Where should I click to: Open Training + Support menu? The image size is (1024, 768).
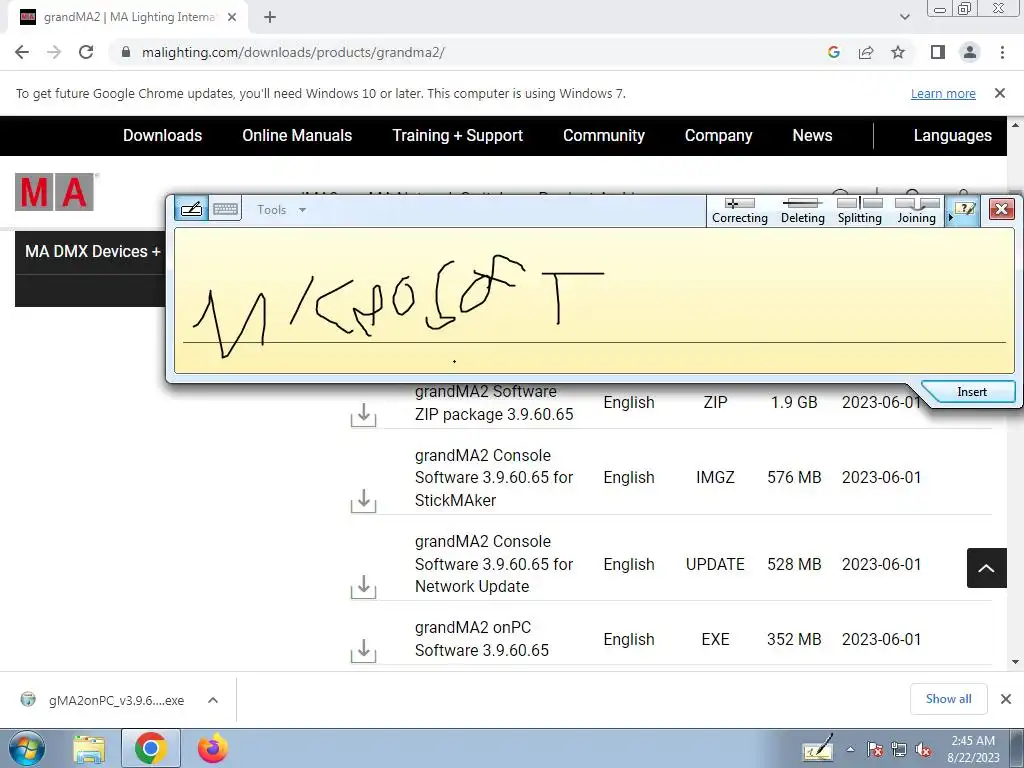457,135
